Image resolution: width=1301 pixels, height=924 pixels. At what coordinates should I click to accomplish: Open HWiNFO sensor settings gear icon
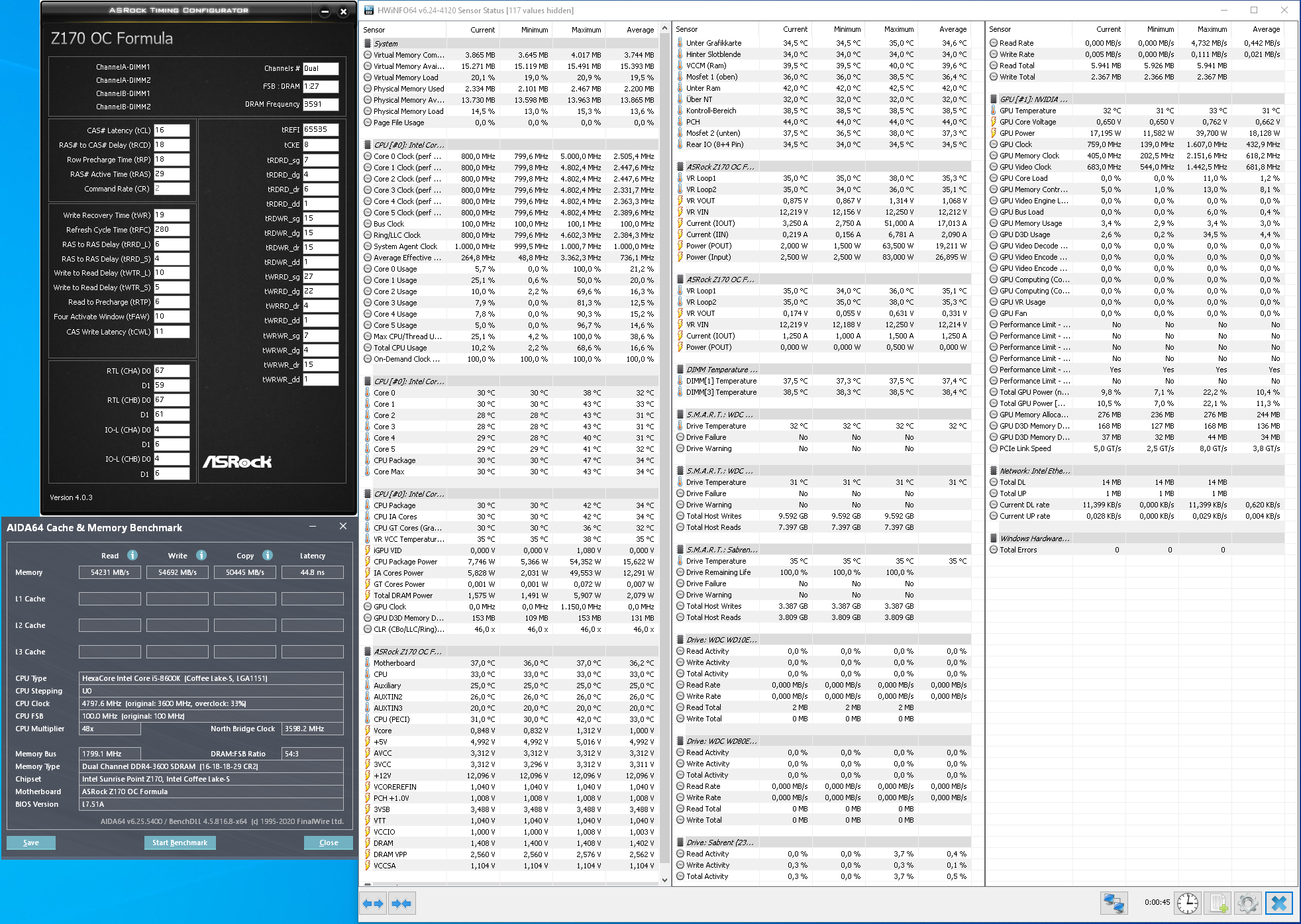(1247, 903)
